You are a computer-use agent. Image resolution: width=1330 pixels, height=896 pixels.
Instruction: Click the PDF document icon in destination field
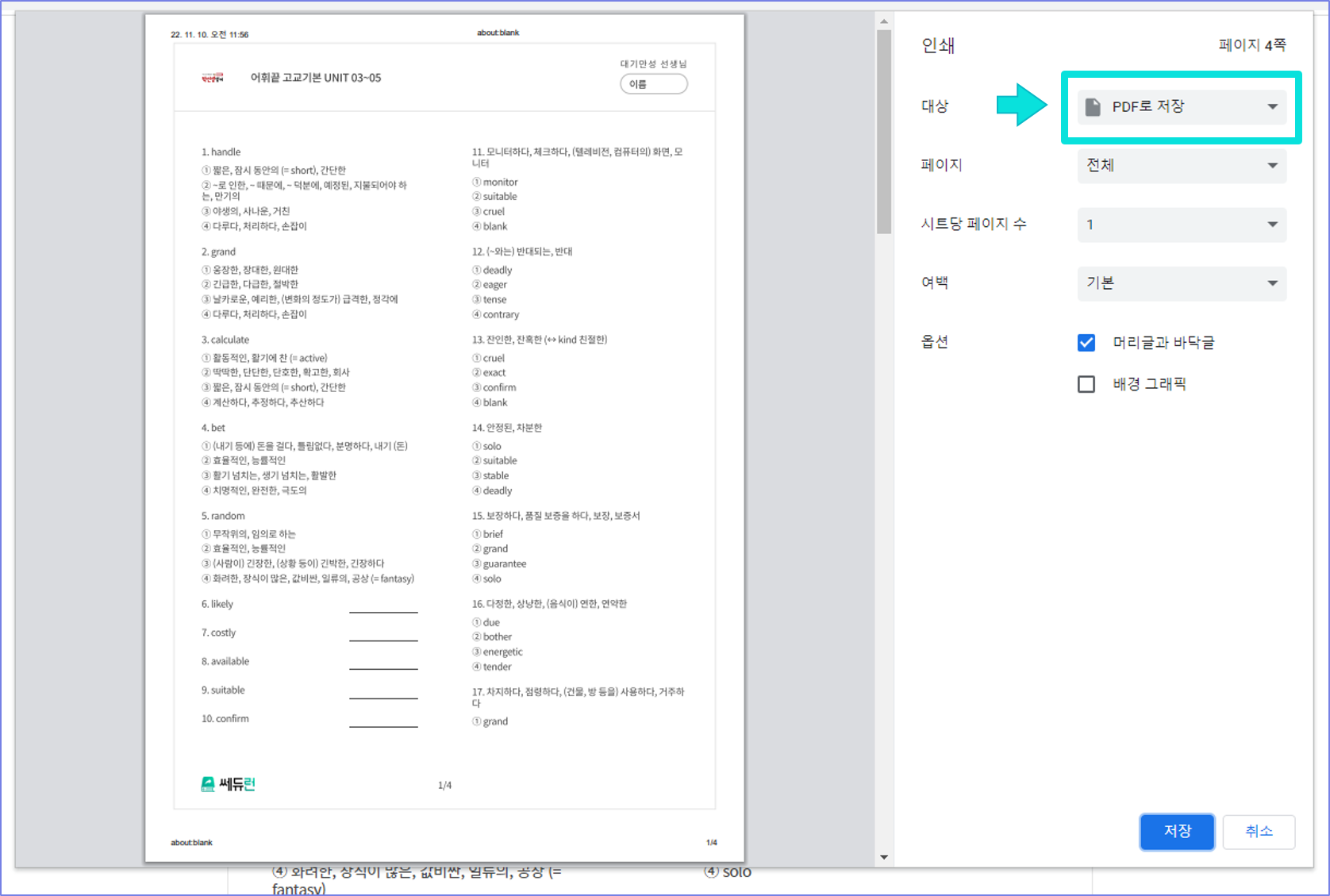(1093, 107)
